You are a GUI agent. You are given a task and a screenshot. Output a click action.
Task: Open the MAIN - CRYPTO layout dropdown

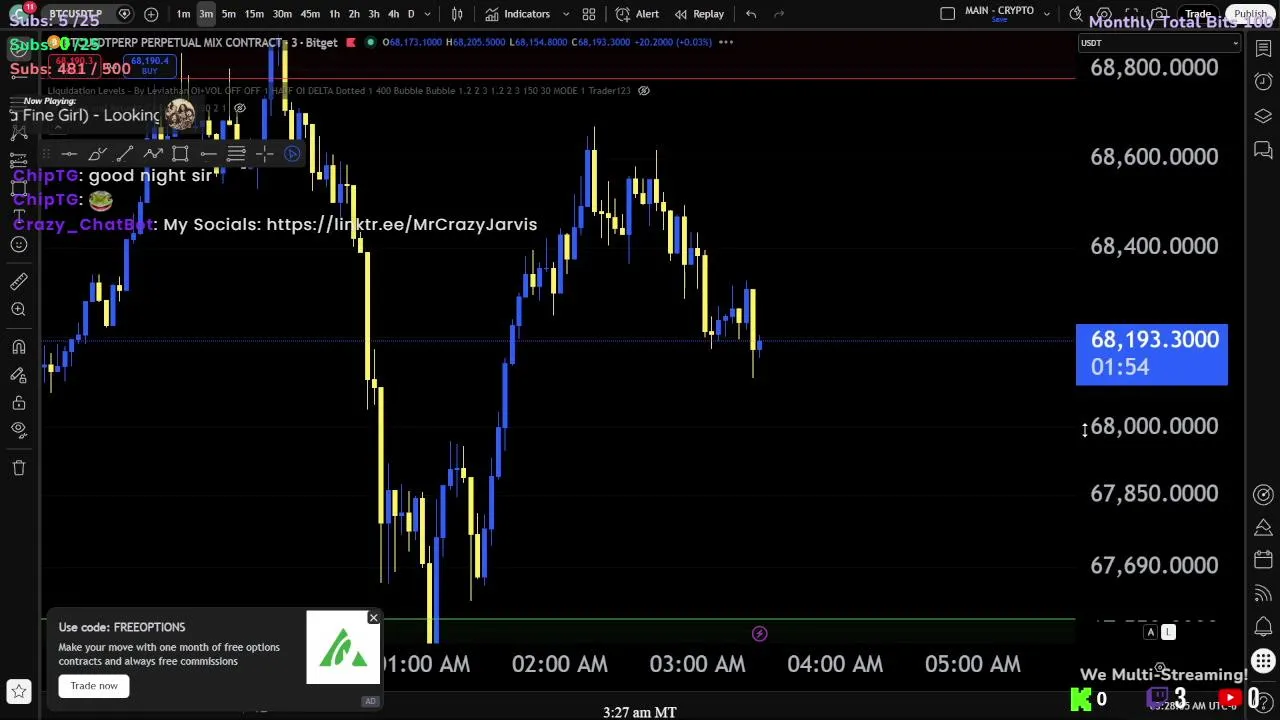point(1046,14)
